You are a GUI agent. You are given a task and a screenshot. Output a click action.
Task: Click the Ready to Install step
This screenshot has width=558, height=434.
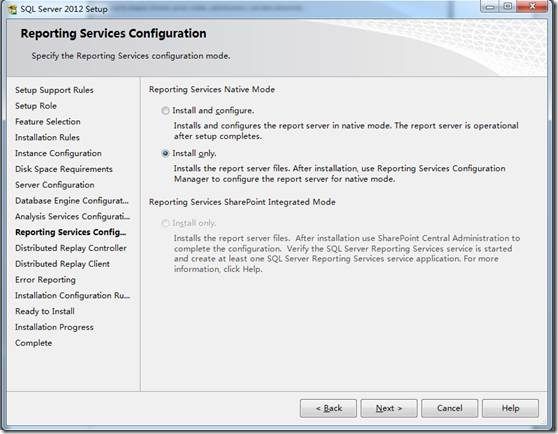tap(45, 311)
